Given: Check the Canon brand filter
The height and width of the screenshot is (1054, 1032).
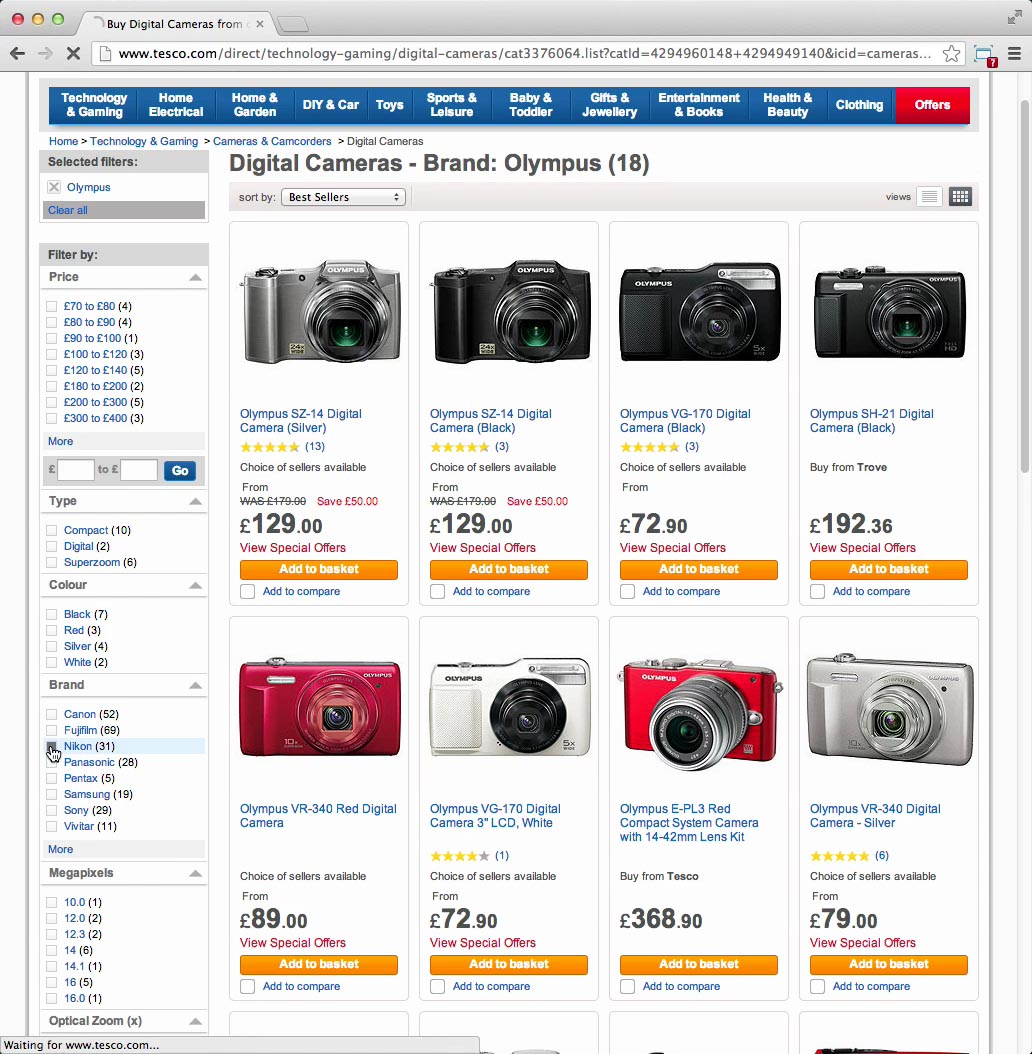Looking at the screenshot, I should [51, 714].
